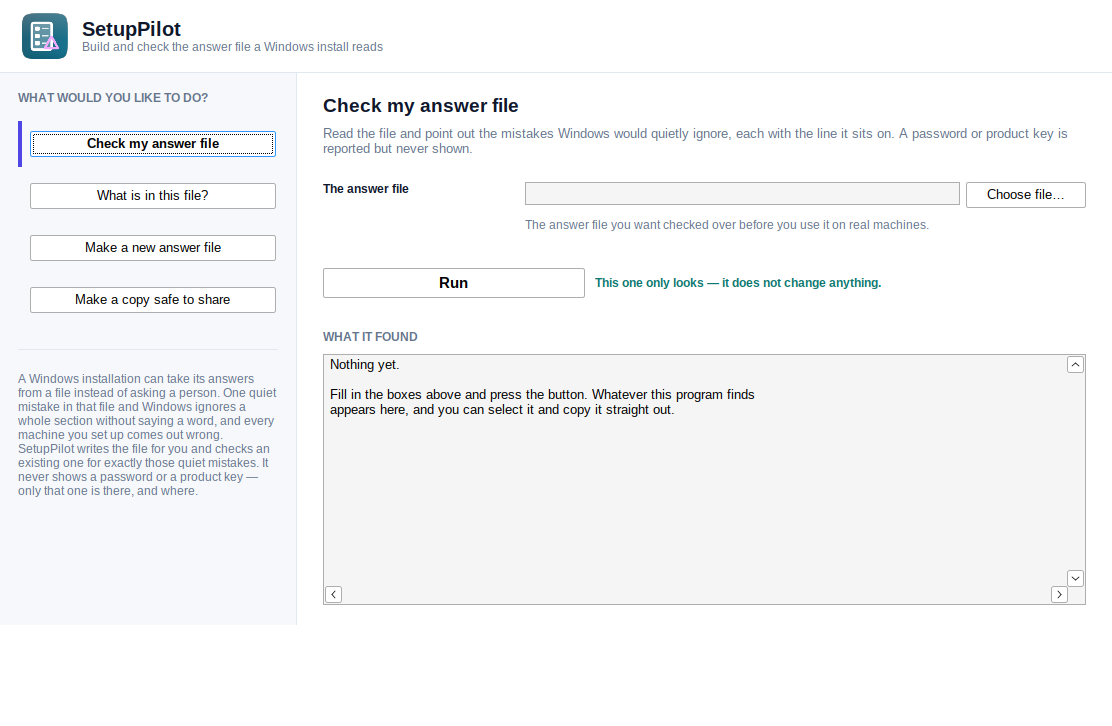Choose Make a new answer file
Image resolution: width=1112 pixels, height=726 pixels.
click(x=152, y=248)
